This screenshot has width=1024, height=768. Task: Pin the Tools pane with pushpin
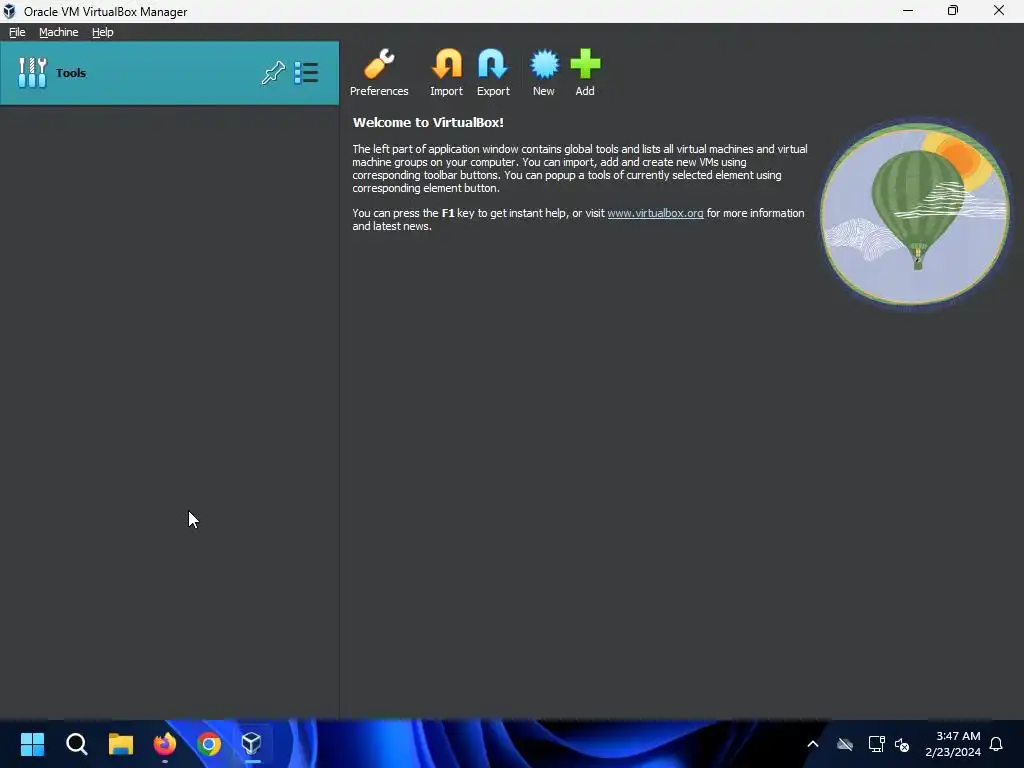click(x=273, y=72)
